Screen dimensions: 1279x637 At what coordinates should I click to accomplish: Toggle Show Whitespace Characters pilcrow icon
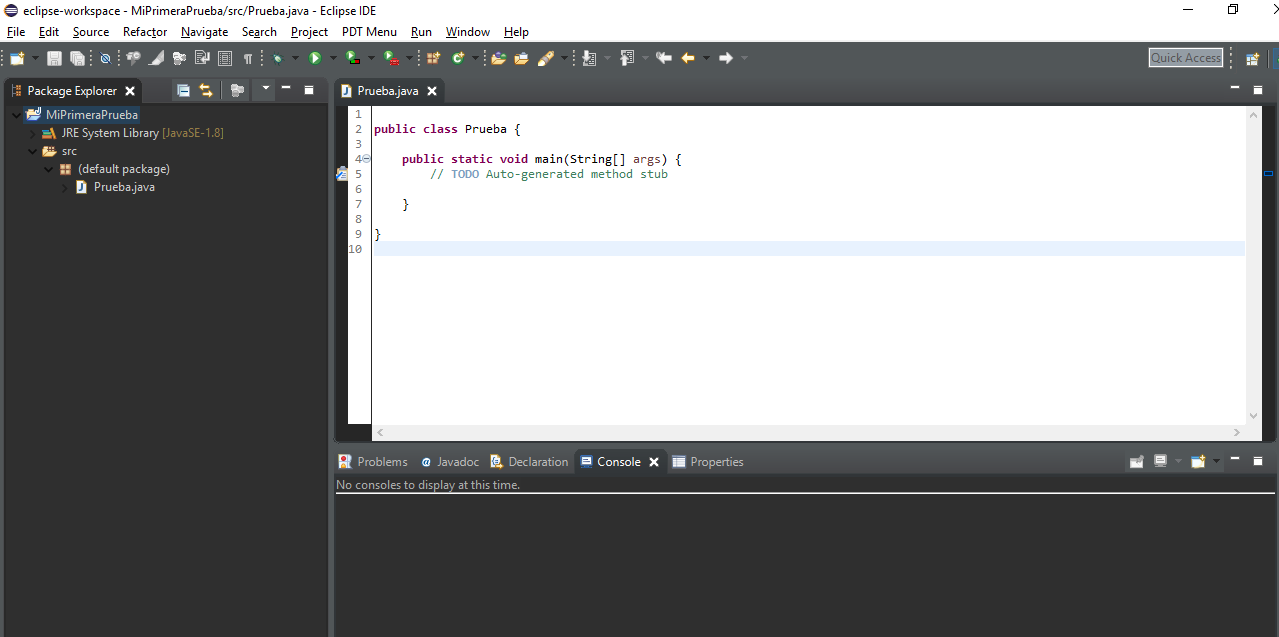pyautogui.click(x=247, y=59)
